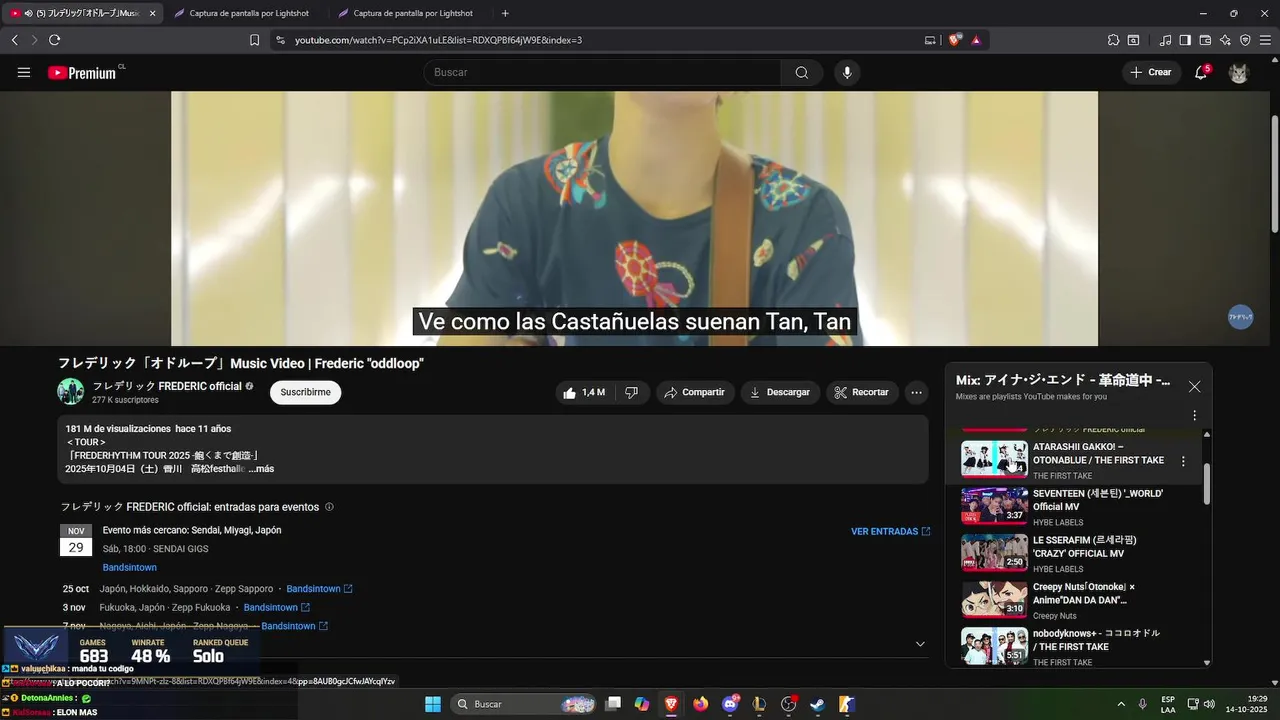Click VER ENTRADAS link
This screenshot has height=720, width=1280.
(x=890, y=531)
